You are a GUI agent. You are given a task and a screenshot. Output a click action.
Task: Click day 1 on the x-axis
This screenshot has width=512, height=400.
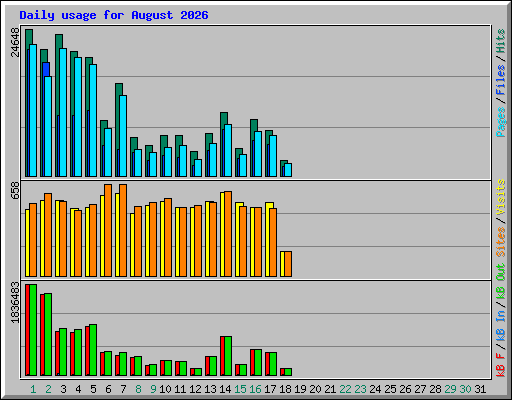click(x=33, y=389)
